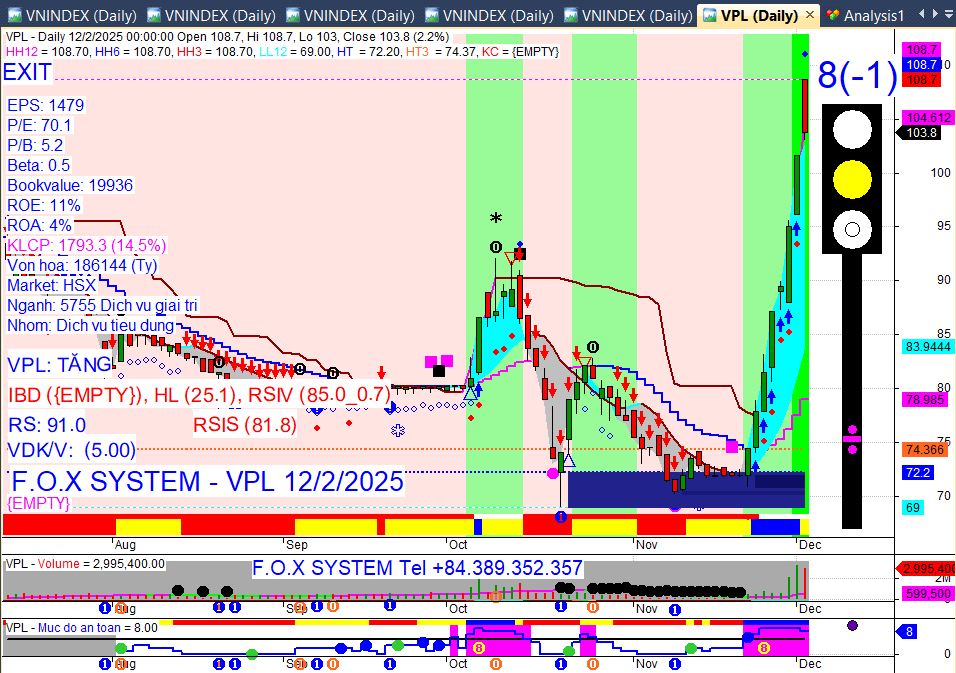Screen dimensions: 956x673
Task: Click the KLCP: 1793.3 (14.5%) text
Action: click(x=87, y=245)
